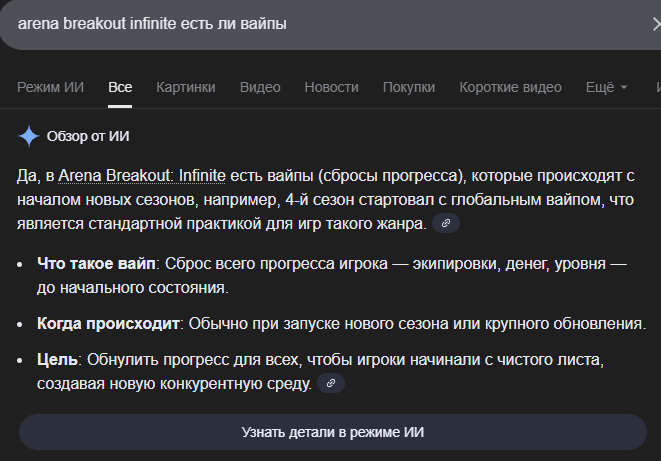This screenshot has height=461, width=661.
Task: Select the Все tab
Action: tap(120, 87)
